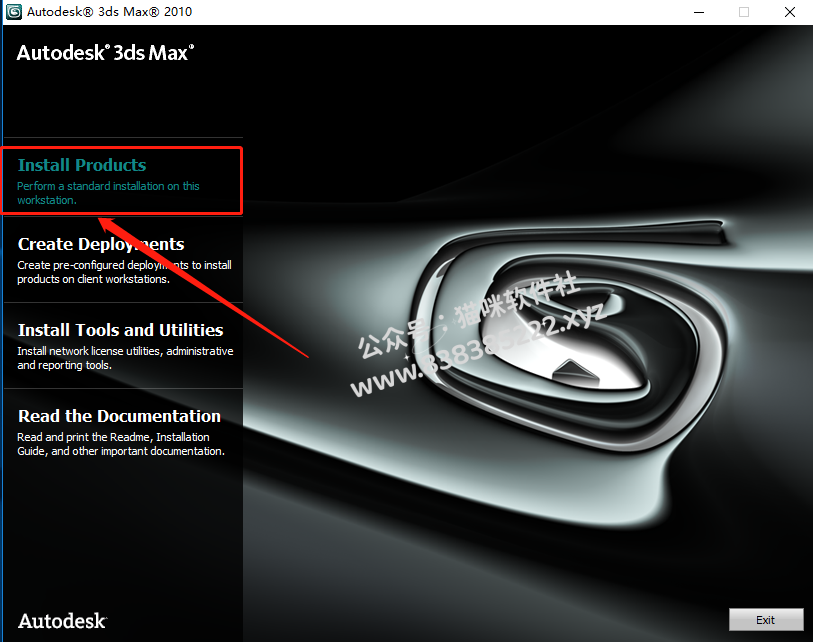Click the Autodesk logo at bottom left
Image resolution: width=813 pixels, height=642 pixels.
click(x=62, y=621)
